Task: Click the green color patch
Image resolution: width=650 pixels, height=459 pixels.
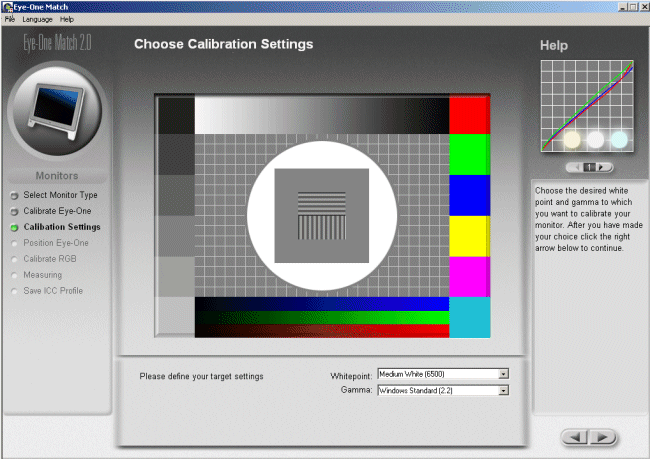Action: (469, 154)
